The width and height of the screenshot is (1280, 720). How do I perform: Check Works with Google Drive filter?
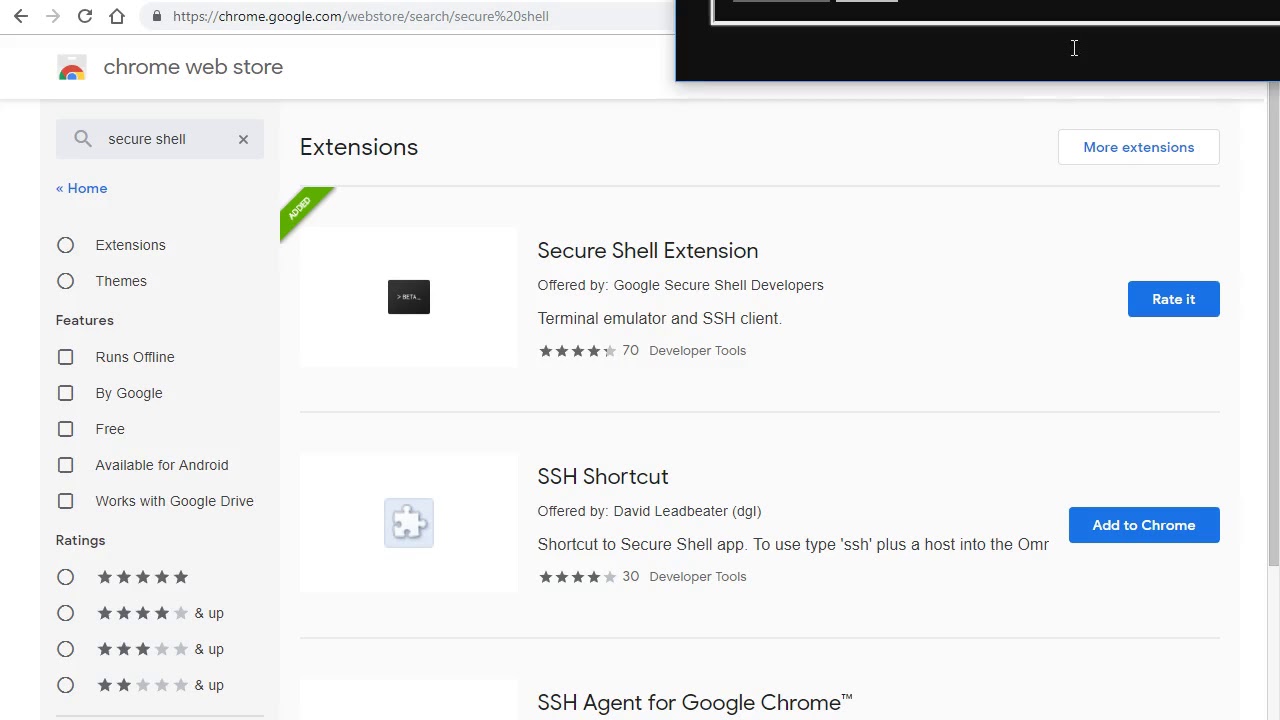[x=65, y=501]
